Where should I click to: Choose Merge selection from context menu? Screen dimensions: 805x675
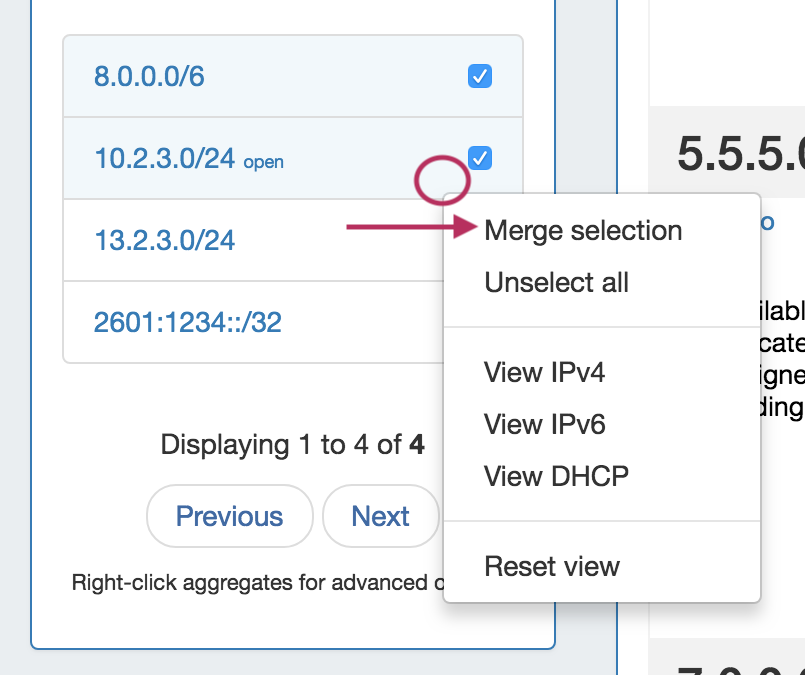point(583,231)
